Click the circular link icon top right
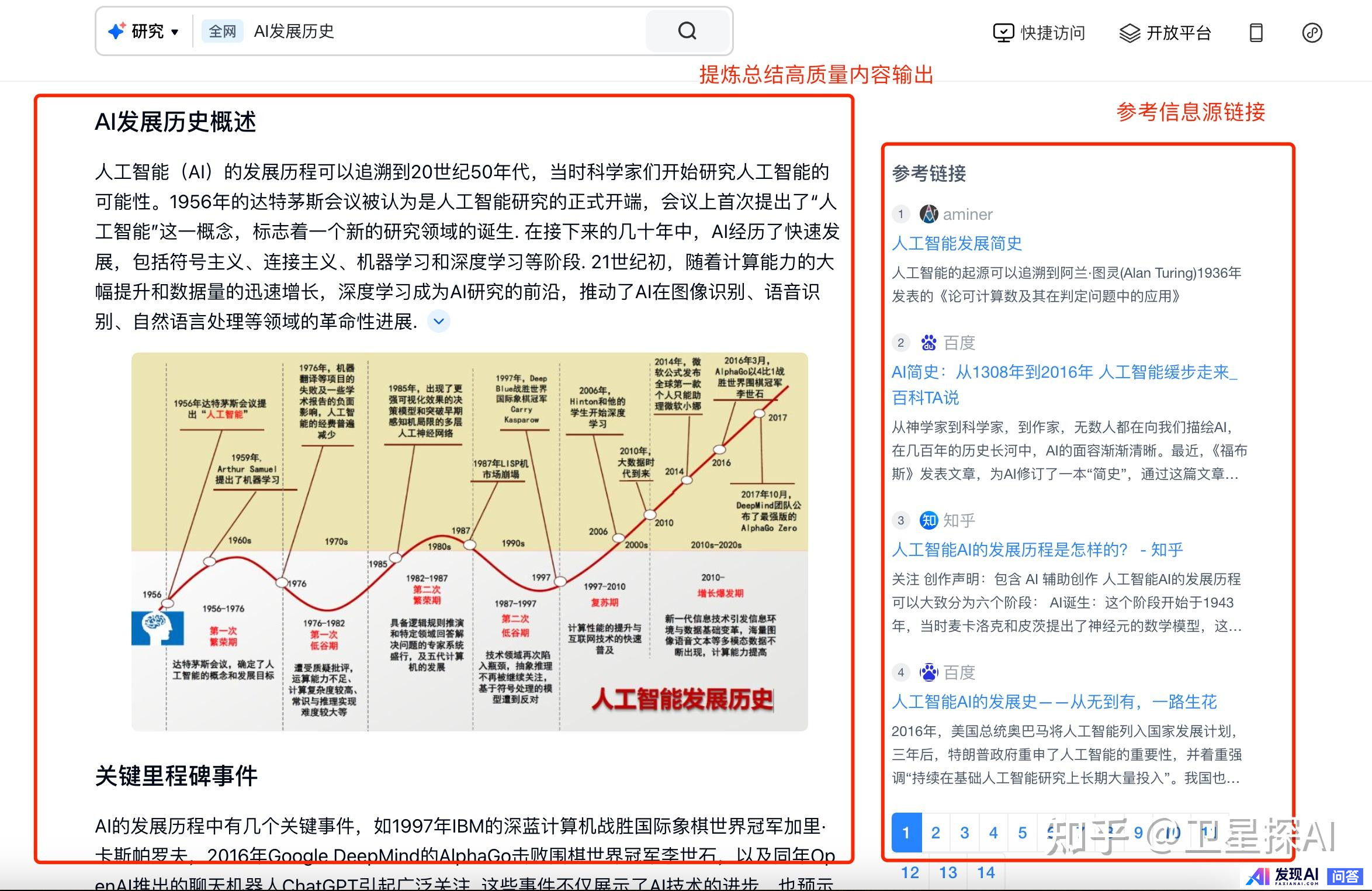The image size is (1372, 891). 1312,33
